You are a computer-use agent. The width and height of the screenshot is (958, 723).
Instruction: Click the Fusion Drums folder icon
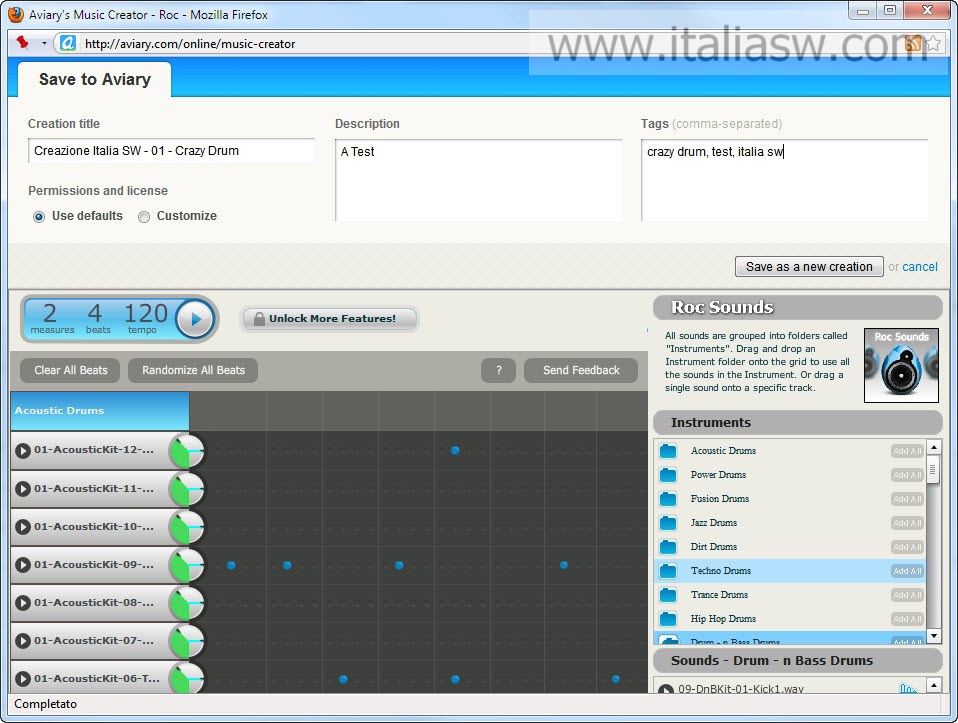(668, 499)
